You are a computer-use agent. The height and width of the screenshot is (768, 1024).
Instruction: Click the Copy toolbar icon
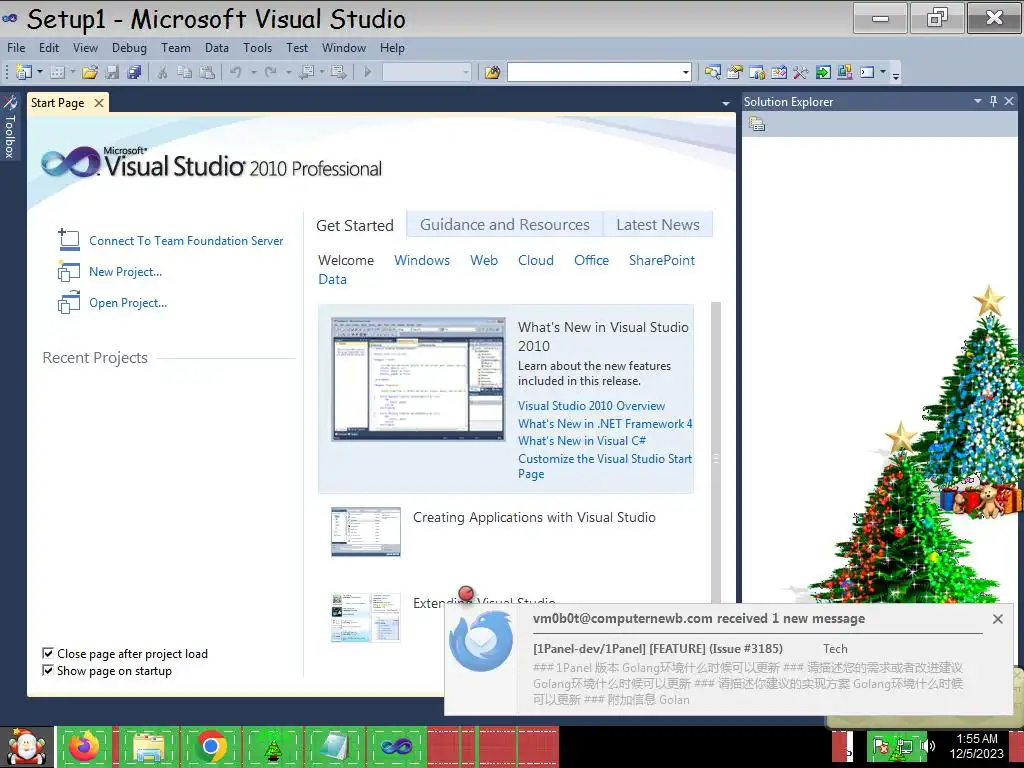(185, 72)
